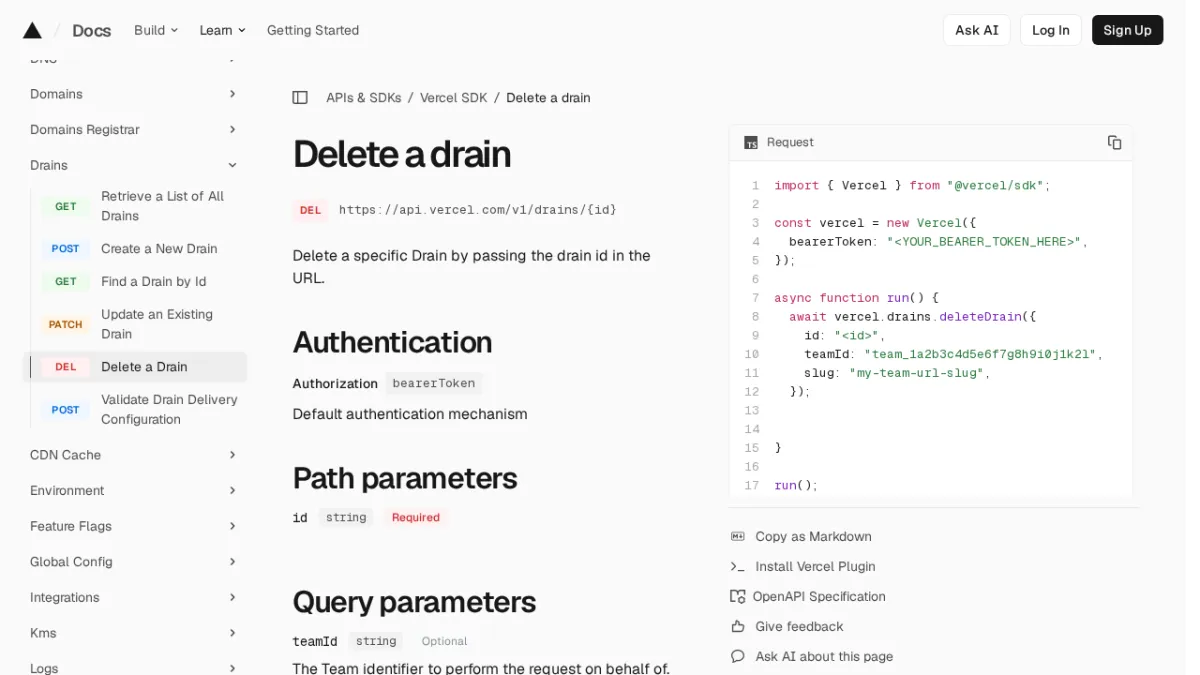The width and height of the screenshot is (1200, 675).
Task: Expand the Feature Flags section
Action: pos(232,526)
